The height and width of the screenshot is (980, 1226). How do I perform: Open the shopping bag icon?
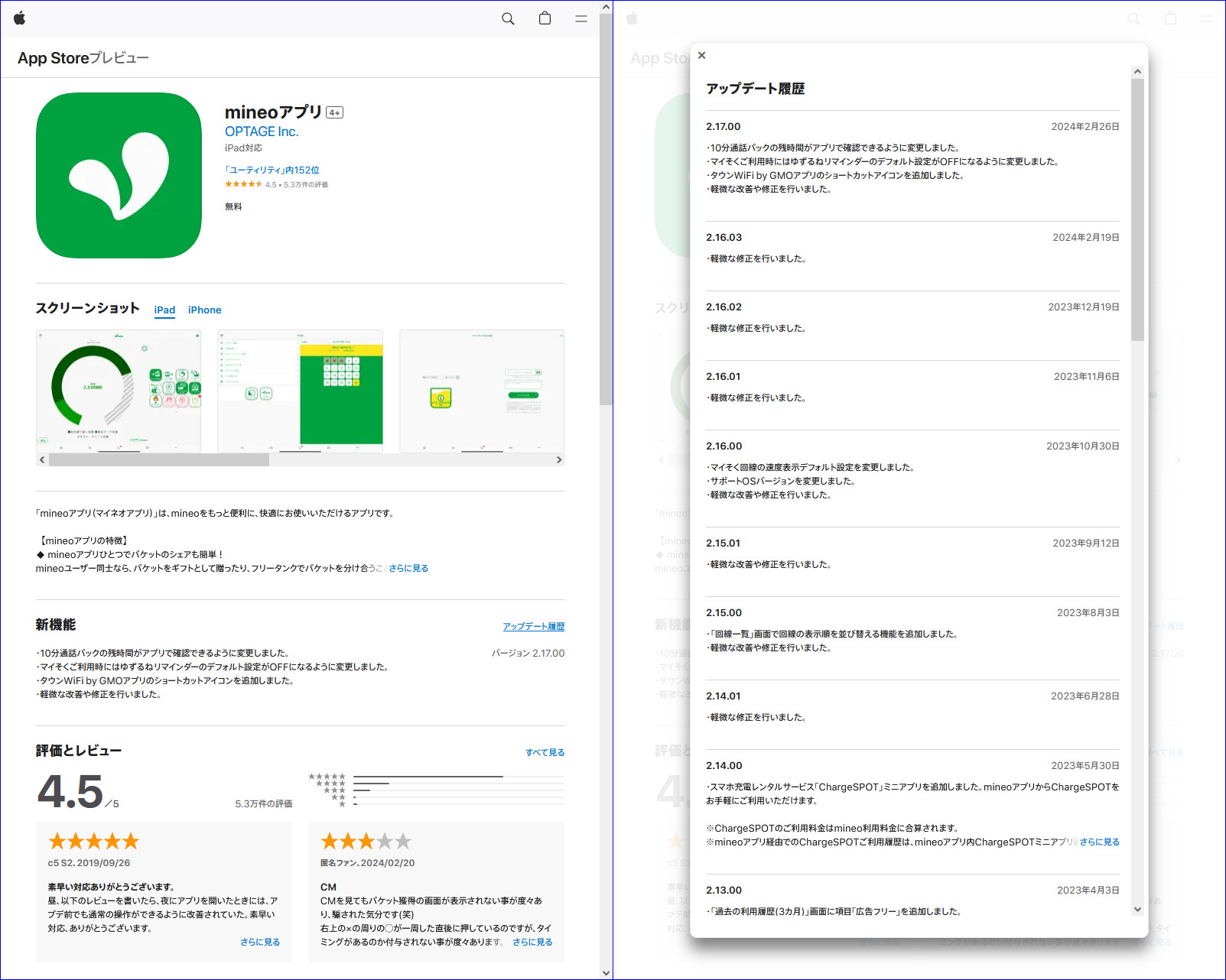(x=545, y=18)
